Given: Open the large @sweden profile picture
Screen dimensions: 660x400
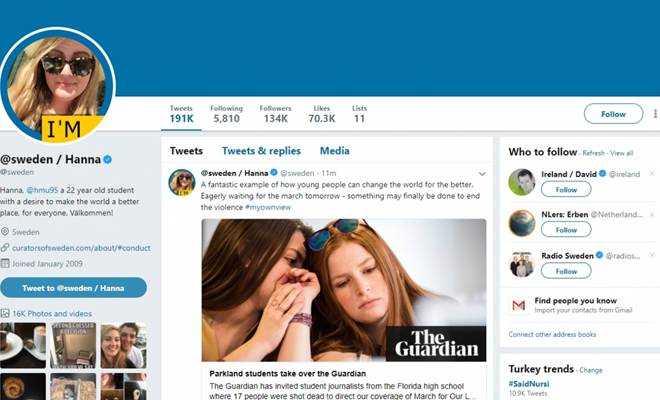Looking at the screenshot, I should [x=57, y=85].
